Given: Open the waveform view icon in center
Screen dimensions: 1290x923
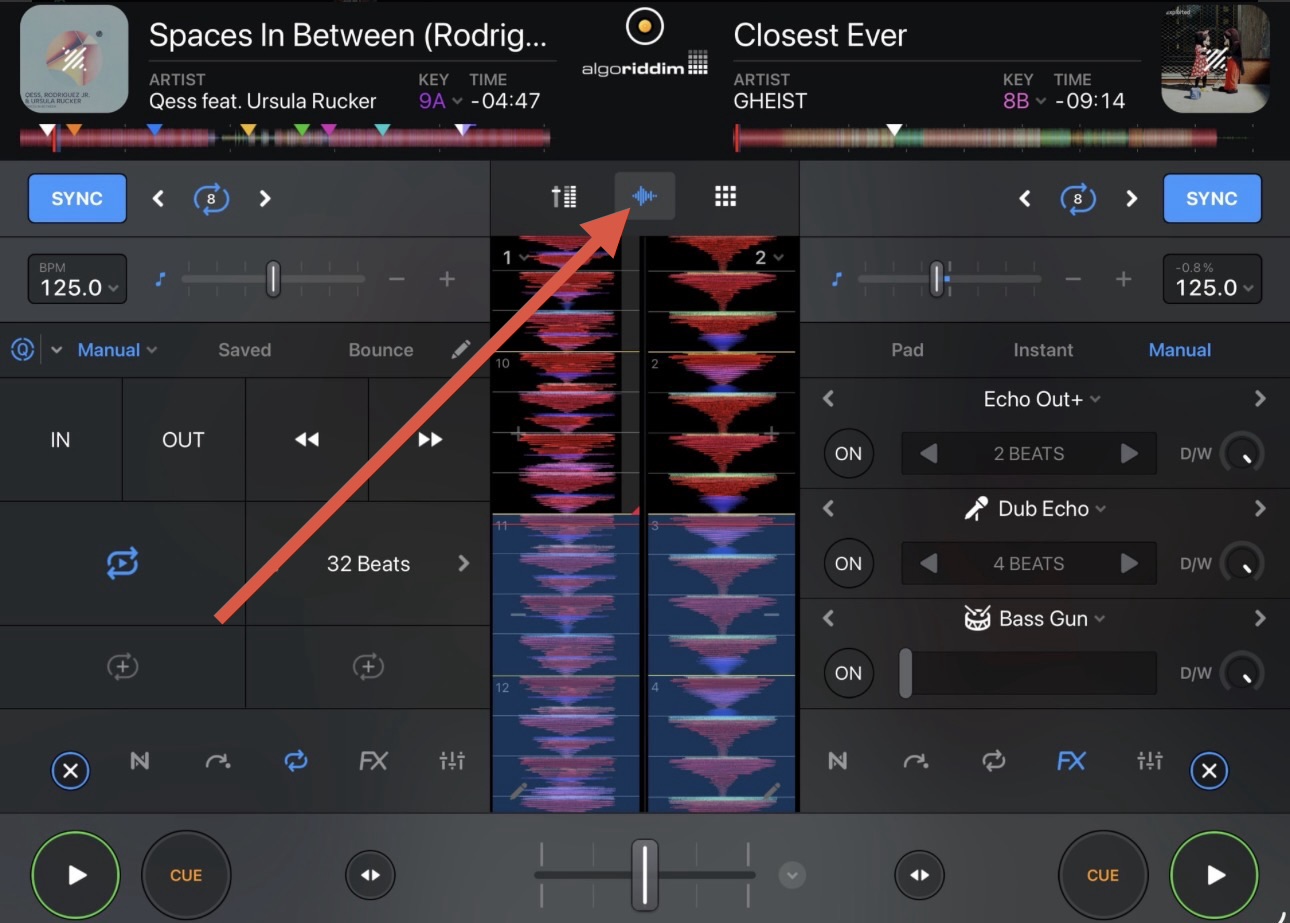Looking at the screenshot, I should tap(645, 196).
